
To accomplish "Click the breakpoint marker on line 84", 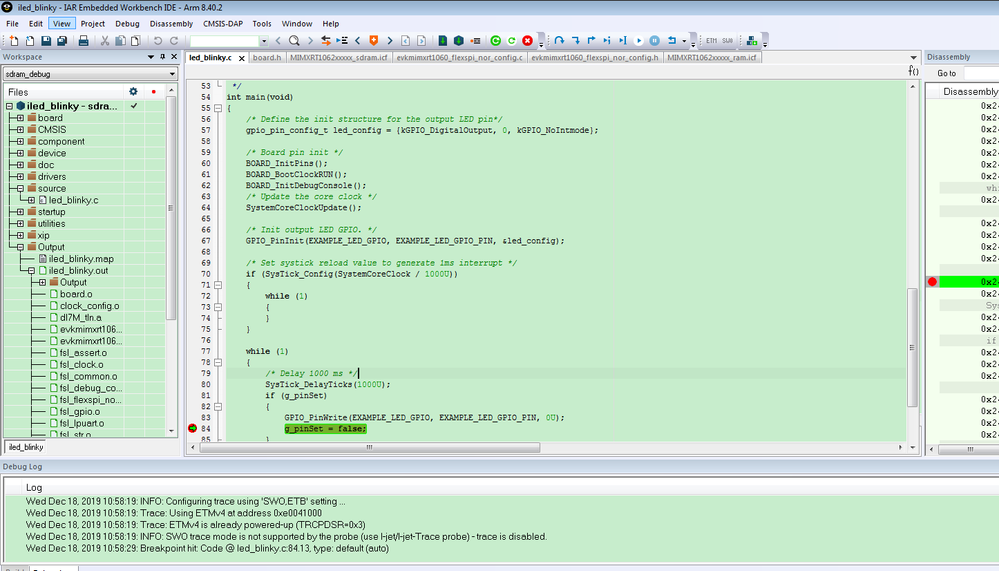I will (x=192, y=429).
